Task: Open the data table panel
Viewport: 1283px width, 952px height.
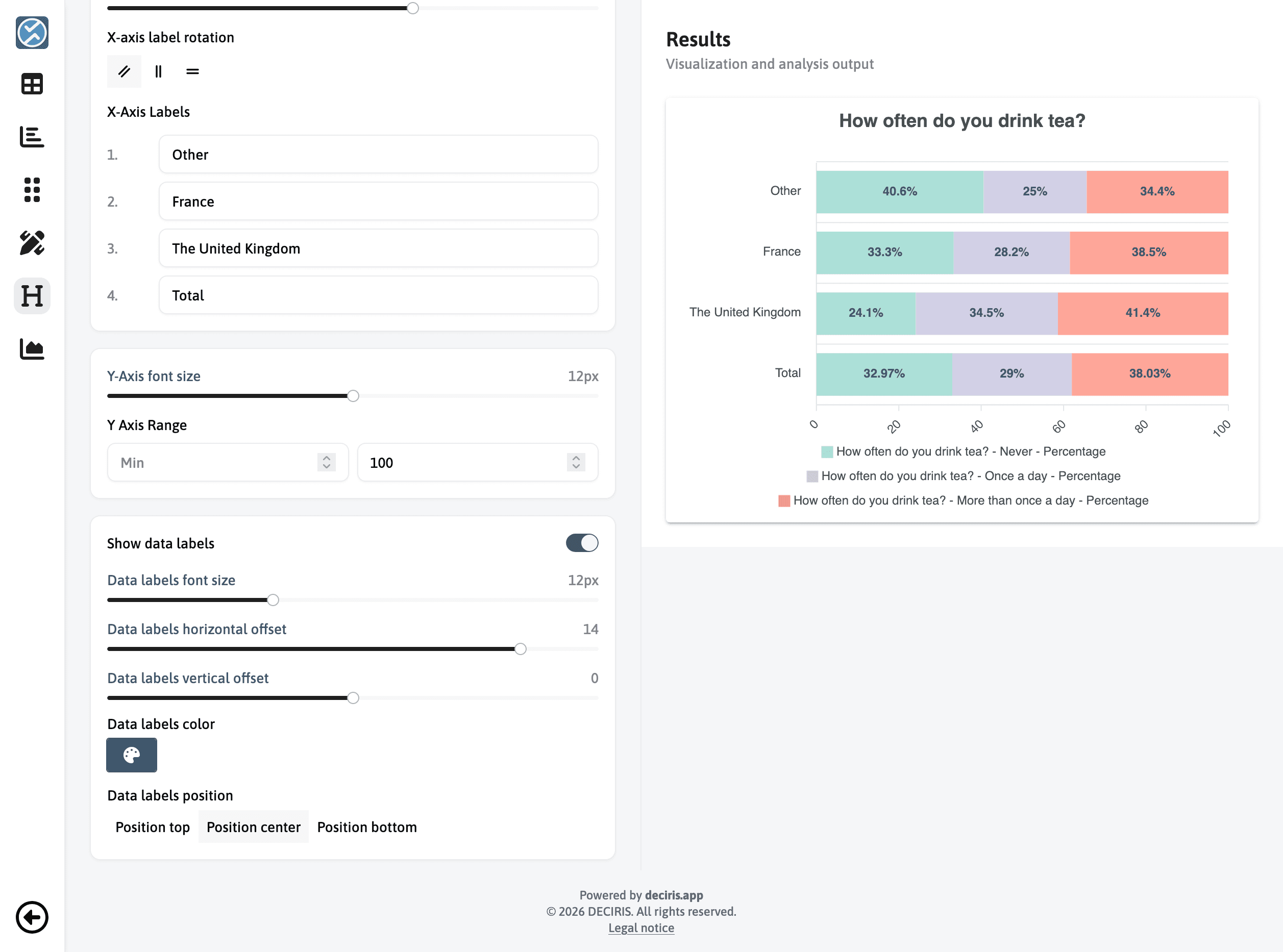Action: 32,84
